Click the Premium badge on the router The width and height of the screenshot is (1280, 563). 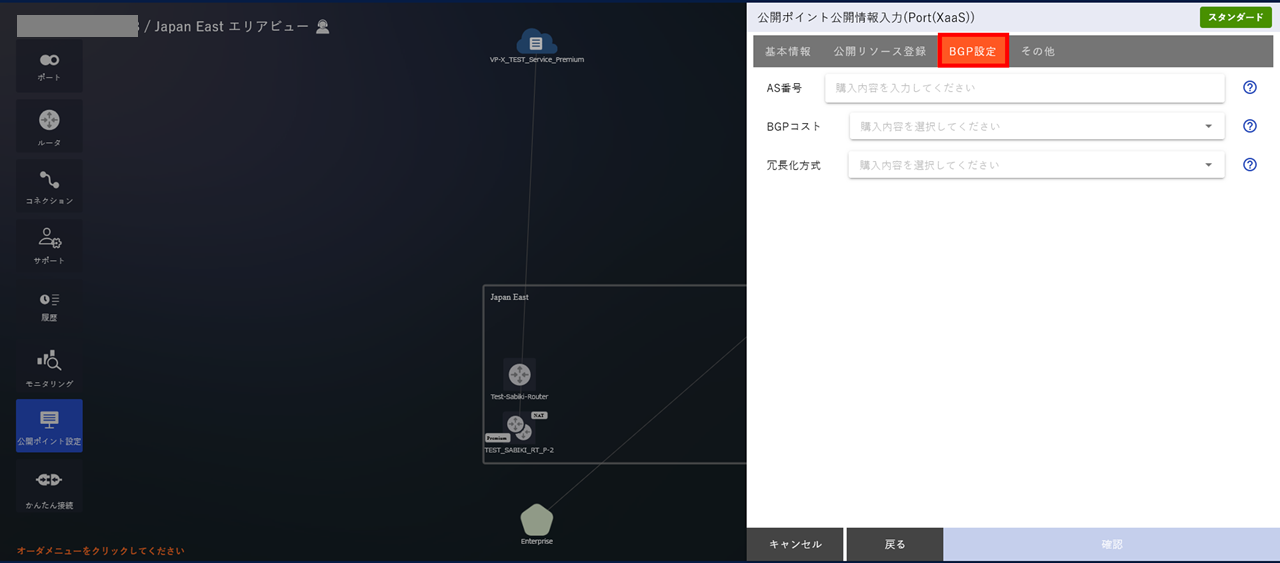click(x=497, y=438)
